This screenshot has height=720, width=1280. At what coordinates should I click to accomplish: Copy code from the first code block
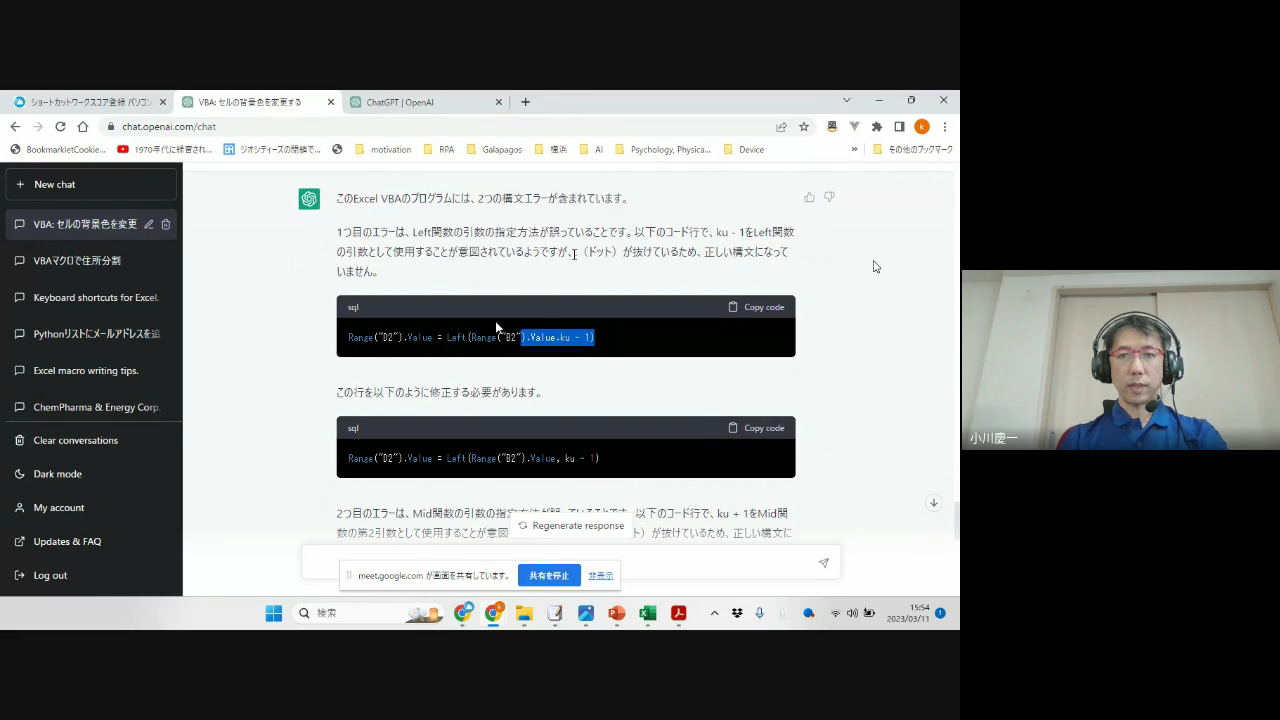[756, 307]
